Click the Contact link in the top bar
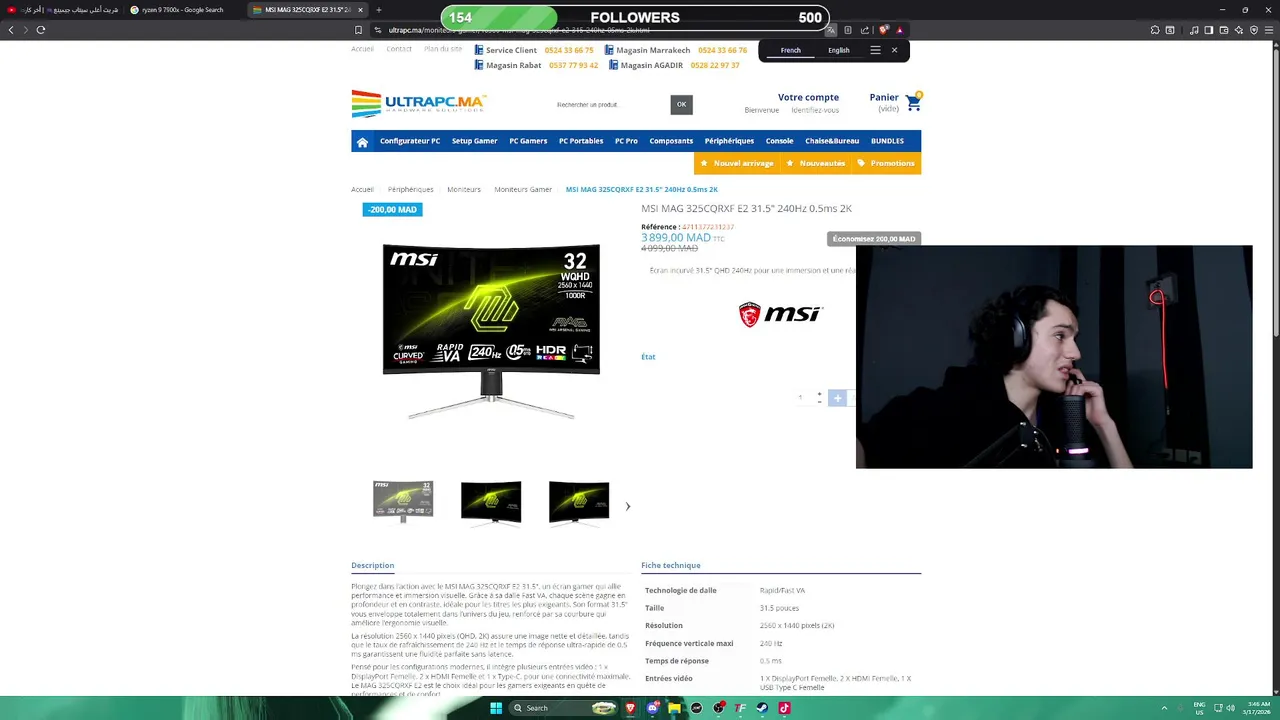The width and height of the screenshot is (1280, 720). 399,49
